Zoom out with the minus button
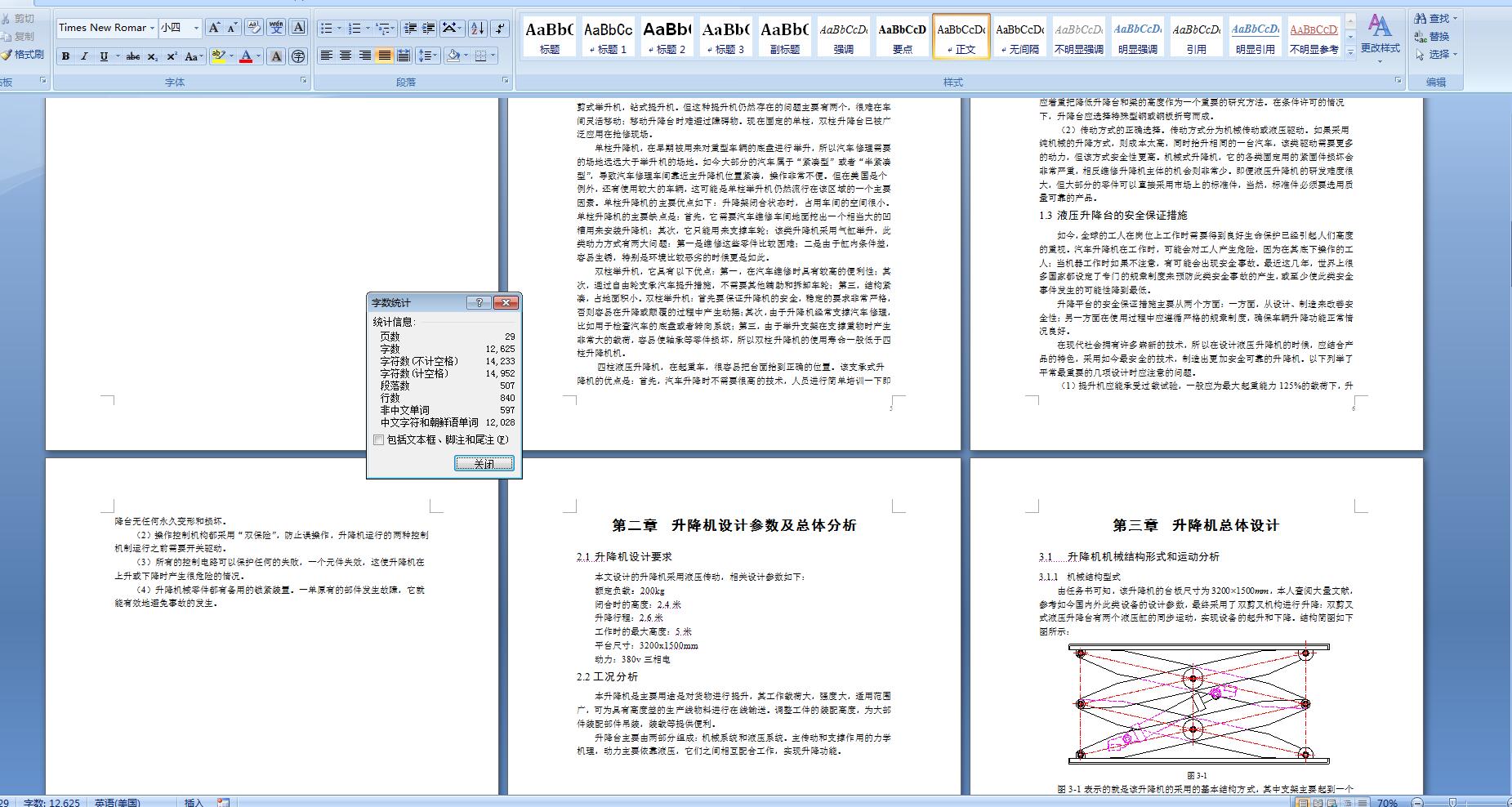 (1418, 804)
